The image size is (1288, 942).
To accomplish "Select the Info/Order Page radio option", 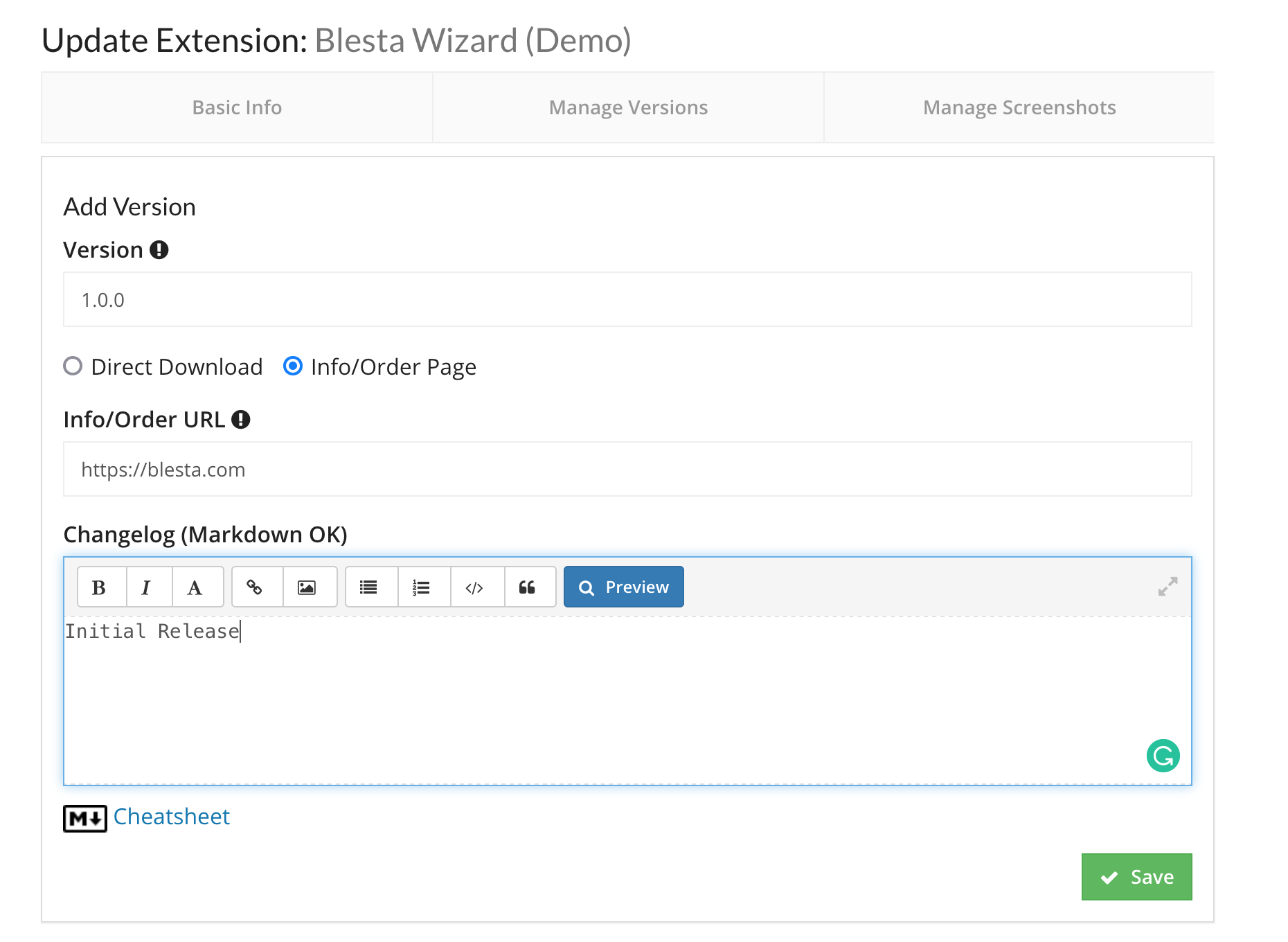I will click(x=293, y=366).
